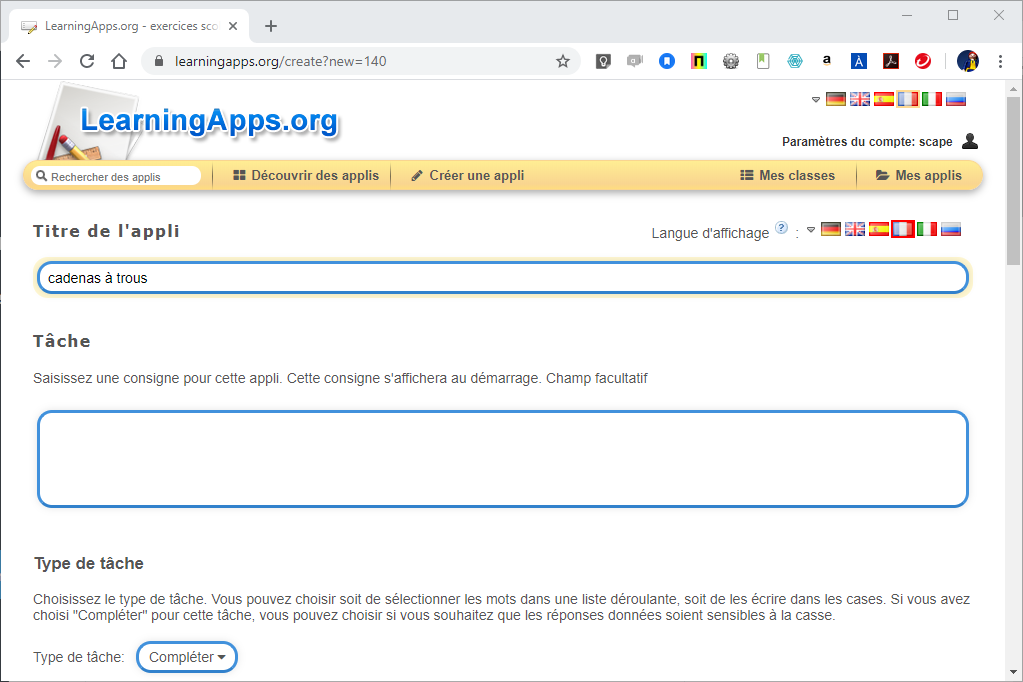The width and height of the screenshot is (1023, 682).
Task: Open the Type de tâche Compléter dropdown
Action: [187, 657]
